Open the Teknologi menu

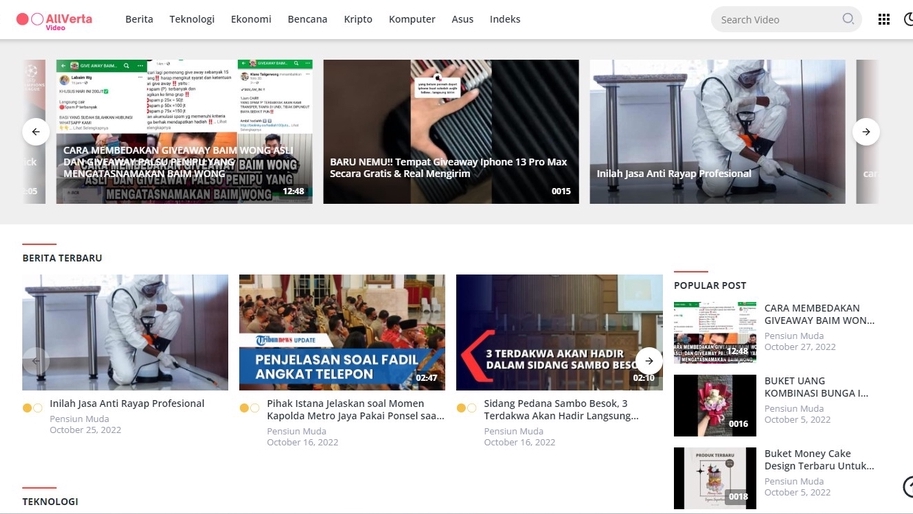[x=192, y=19]
